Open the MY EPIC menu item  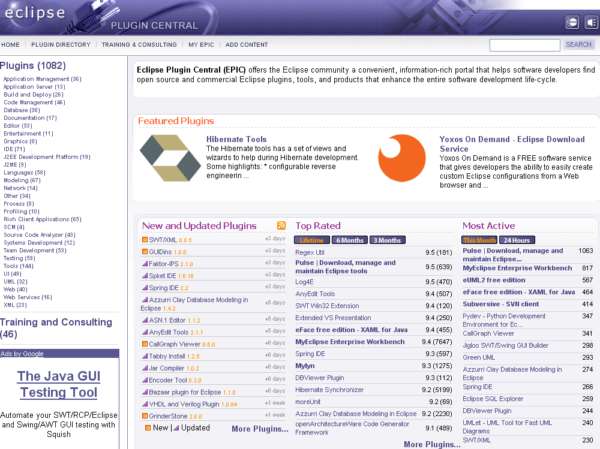coord(201,45)
